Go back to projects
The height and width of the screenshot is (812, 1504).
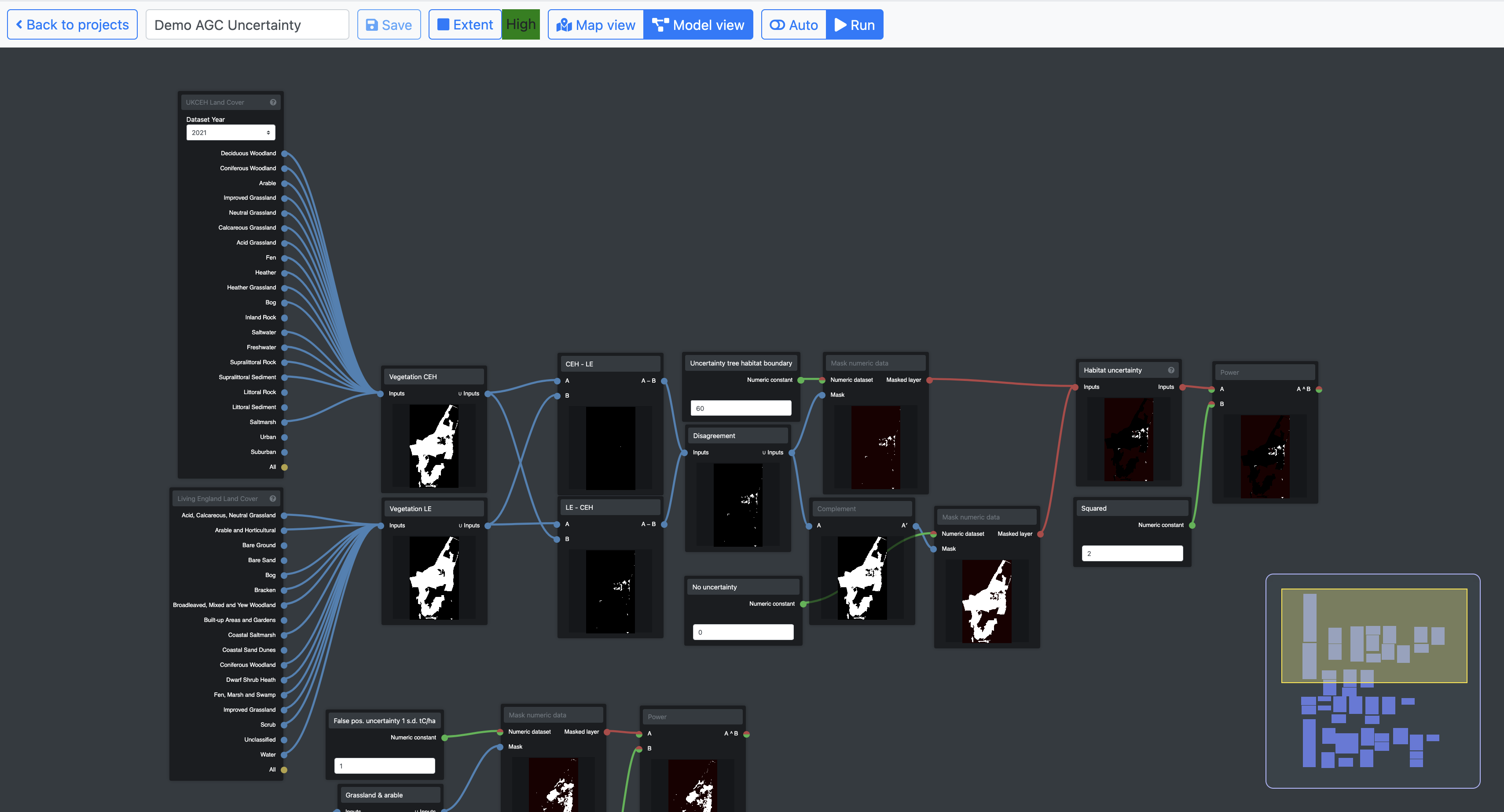coord(73,25)
